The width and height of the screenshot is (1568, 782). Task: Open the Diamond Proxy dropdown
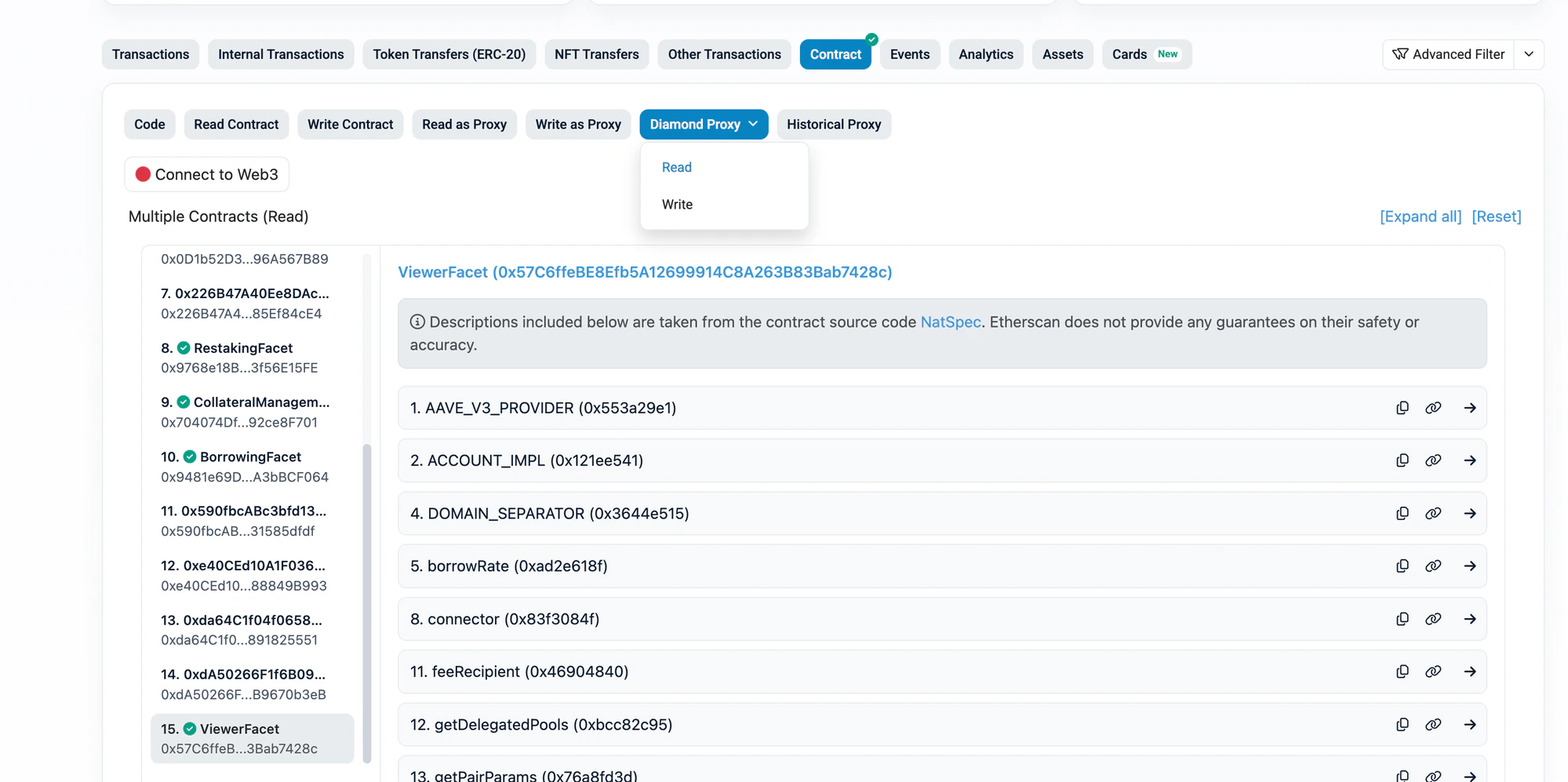coord(703,124)
